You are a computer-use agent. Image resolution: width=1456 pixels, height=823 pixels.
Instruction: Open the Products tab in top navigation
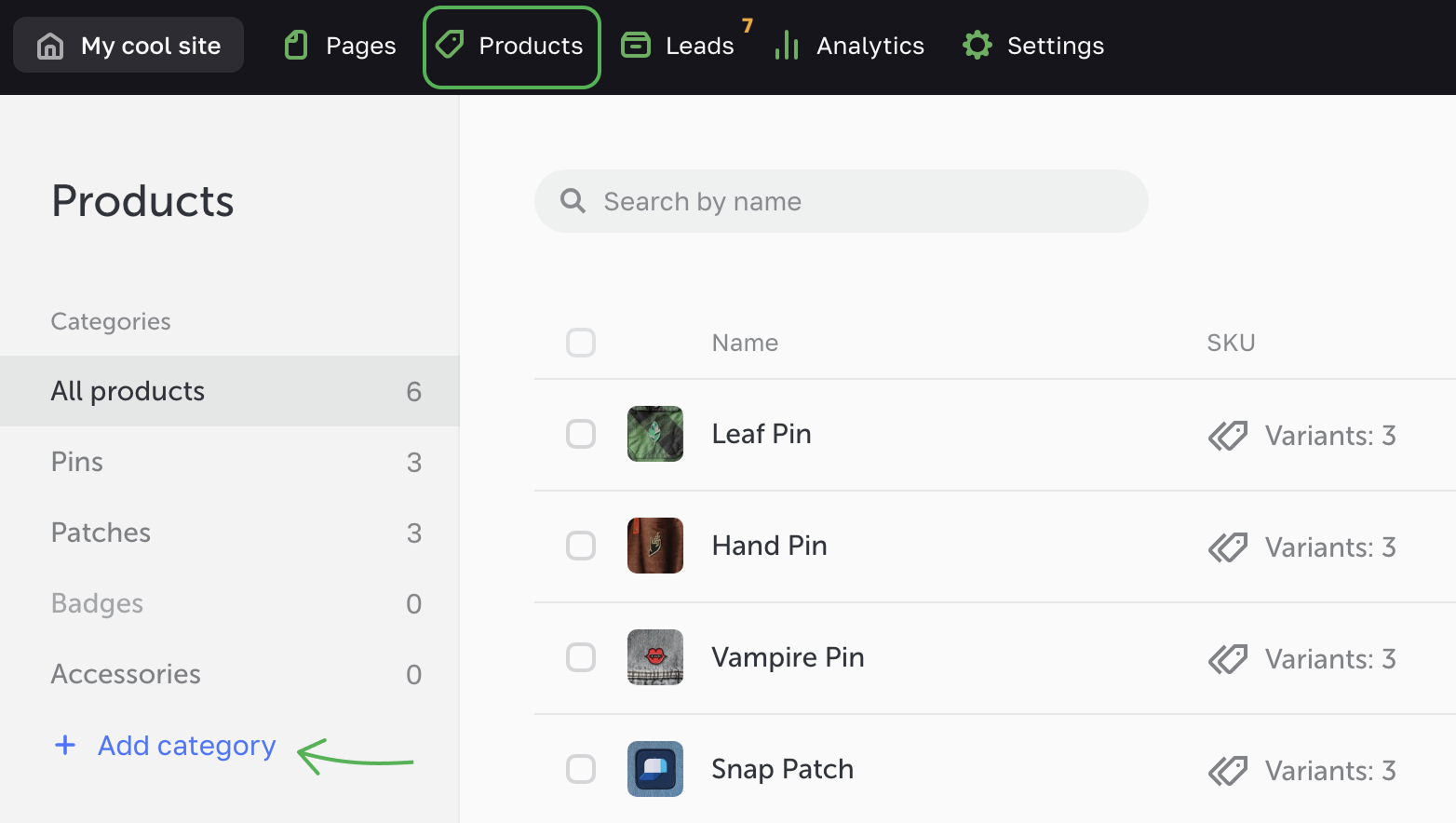(x=512, y=46)
